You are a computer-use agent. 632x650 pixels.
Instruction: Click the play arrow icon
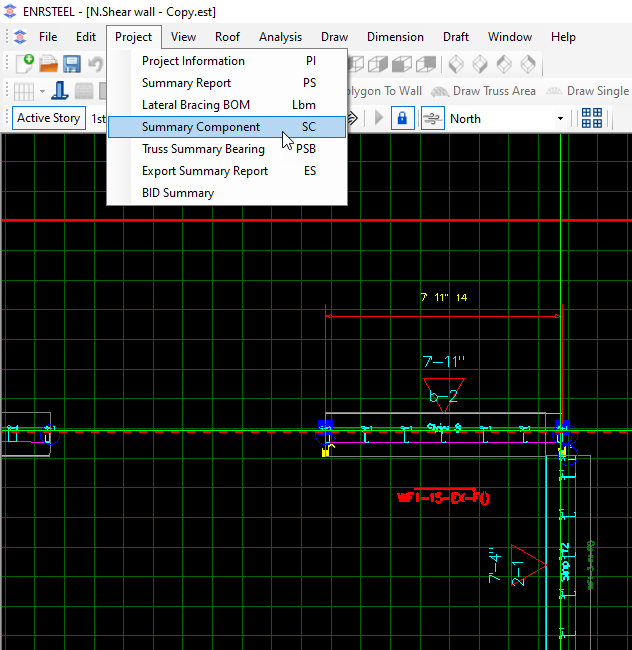click(378, 118)
